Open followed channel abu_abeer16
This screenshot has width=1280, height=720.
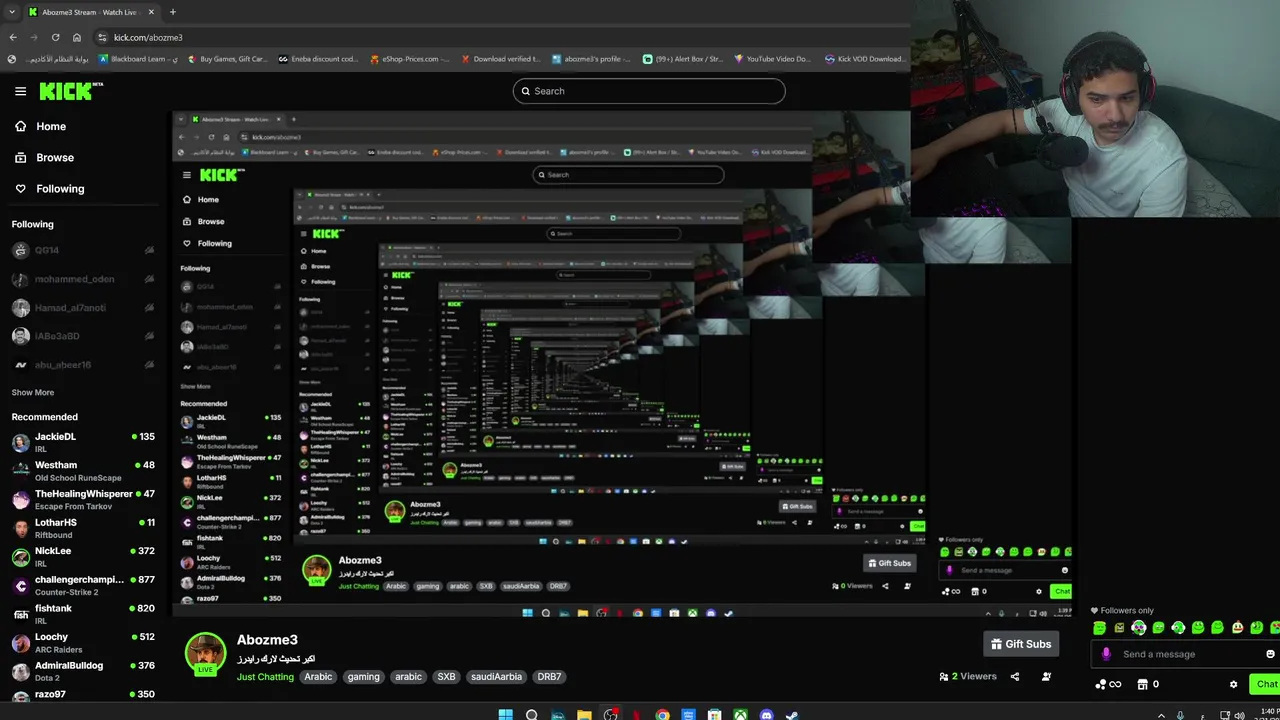click(x=83, y=365)
